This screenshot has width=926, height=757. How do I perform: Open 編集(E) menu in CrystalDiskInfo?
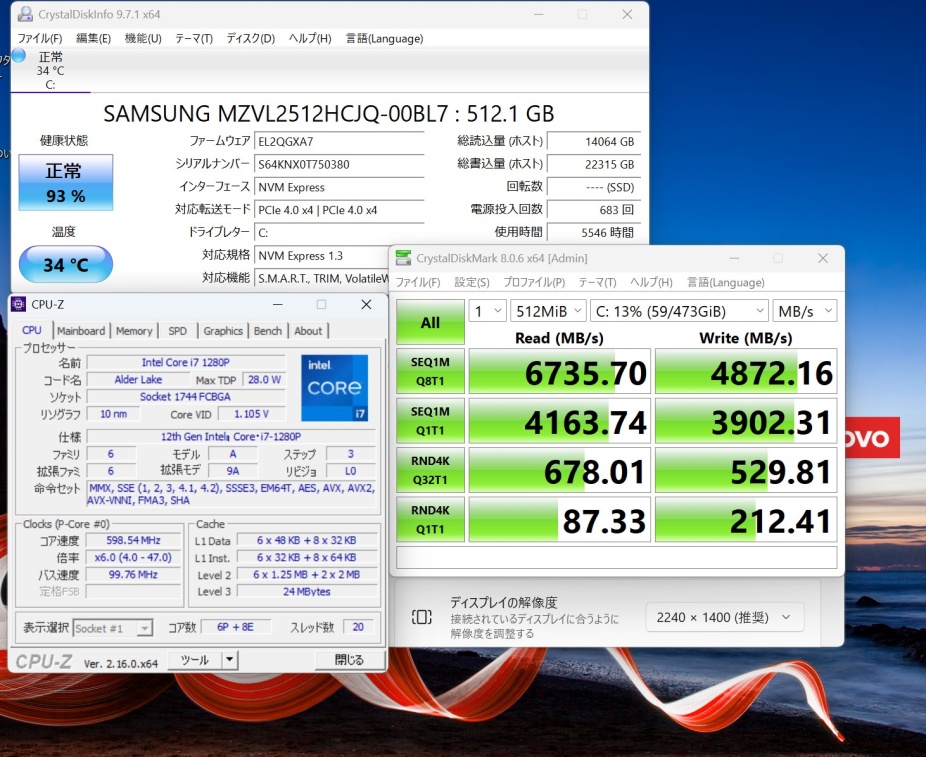[93, 38]
